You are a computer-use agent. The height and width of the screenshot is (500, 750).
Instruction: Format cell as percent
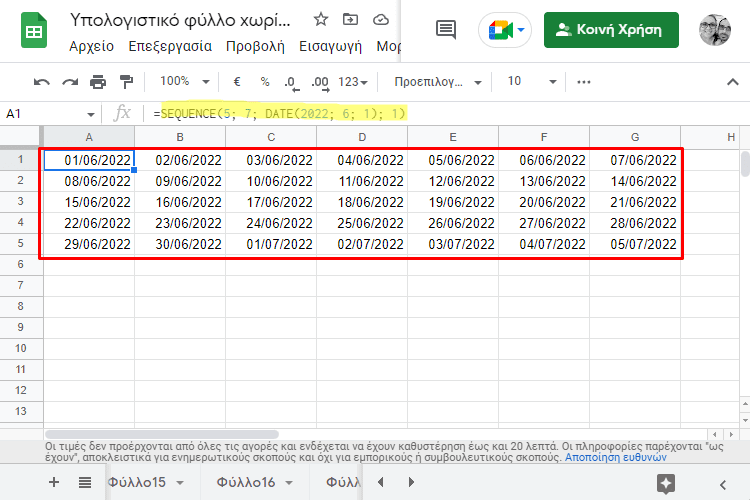265,82
